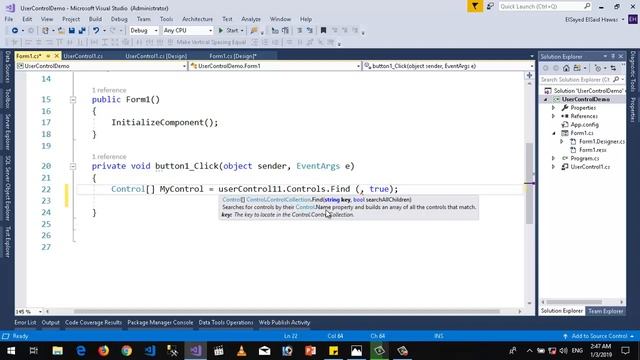
Task: Switch to the UserControl1.cs [Design] tab
Action: (156, 56)
